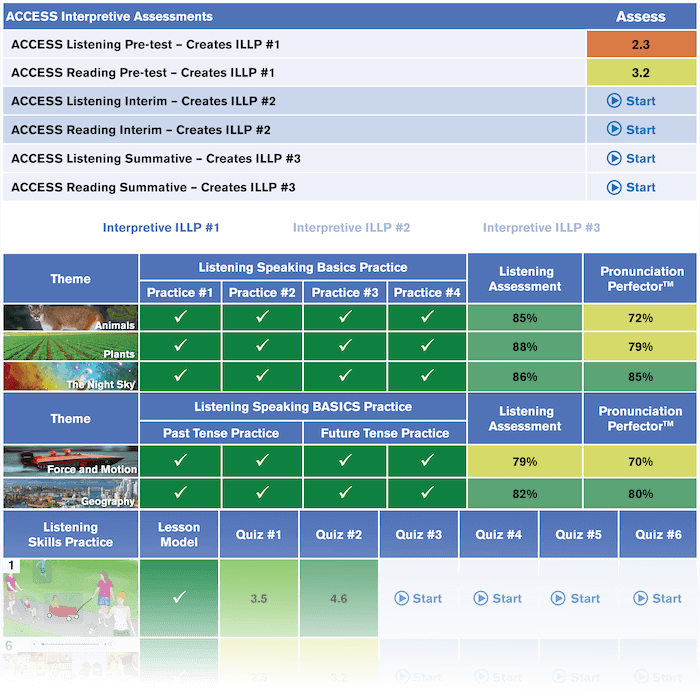Click Force and Motion 70% Pronunciation score
The height and width of the screenshot is (696, 700).
pyautogui.click(x=640, y=461)
